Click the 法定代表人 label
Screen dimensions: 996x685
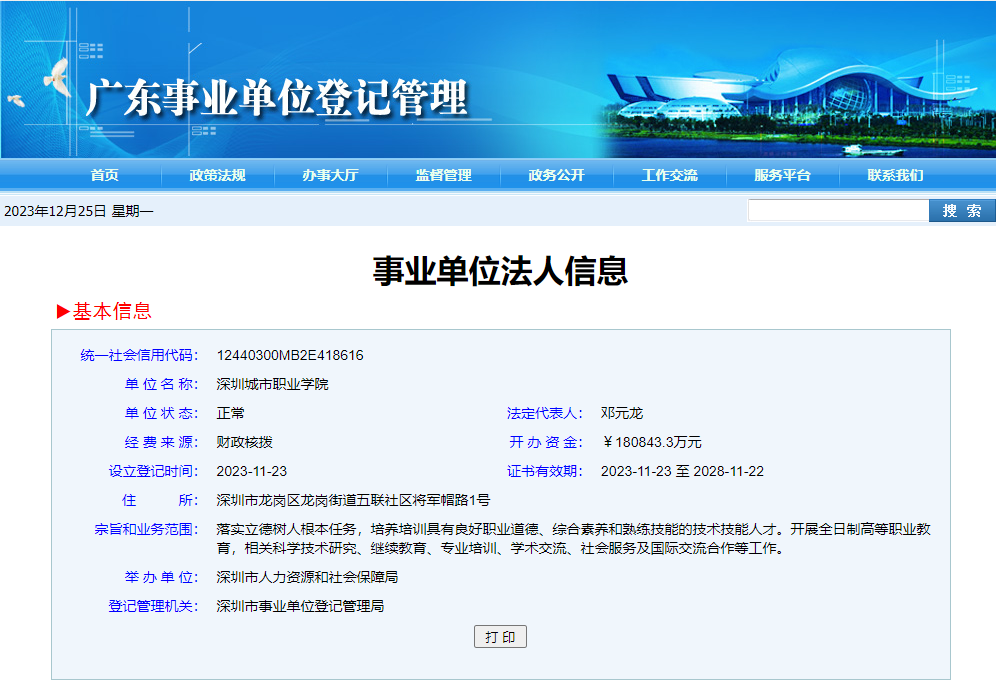[x=545, y=413]
